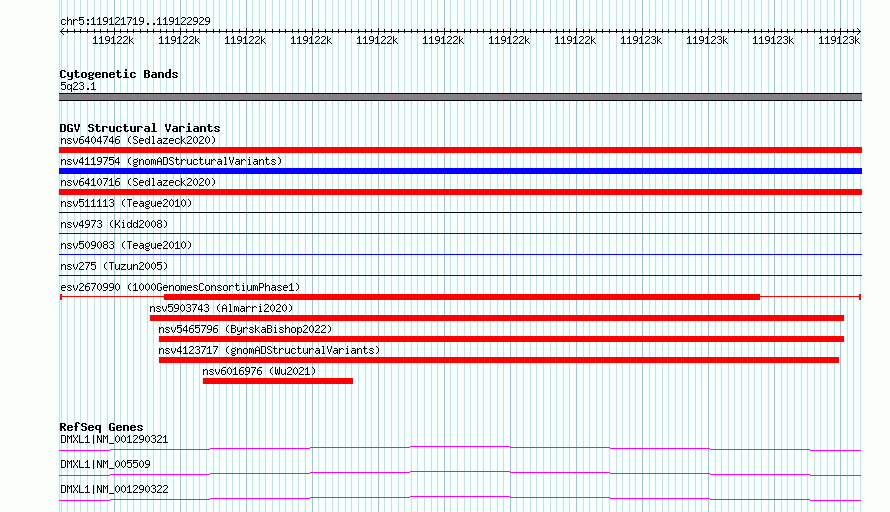
Task: Click the red bar for esv2670990
Action: (x=461, y=297)
